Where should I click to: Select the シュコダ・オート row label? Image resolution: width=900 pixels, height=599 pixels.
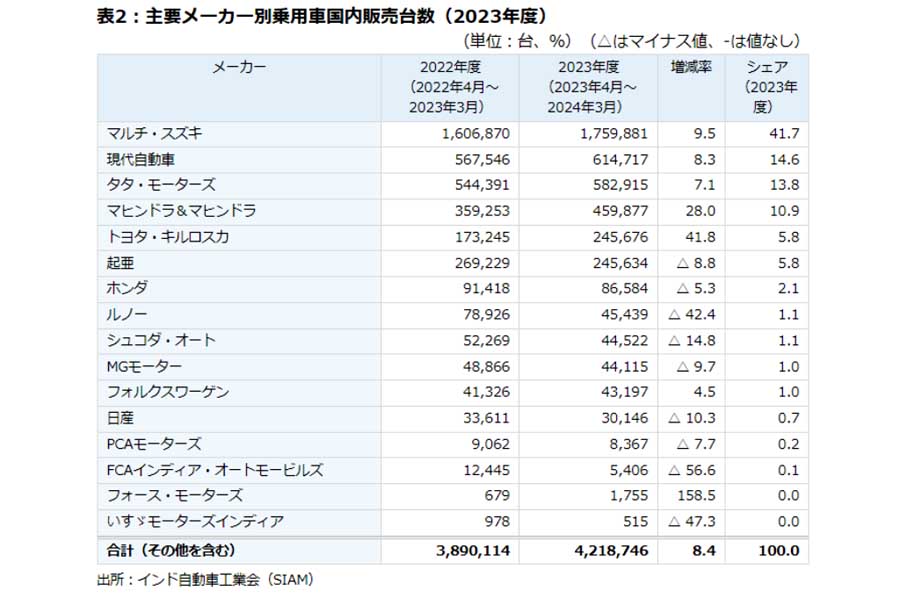[161, 340]
